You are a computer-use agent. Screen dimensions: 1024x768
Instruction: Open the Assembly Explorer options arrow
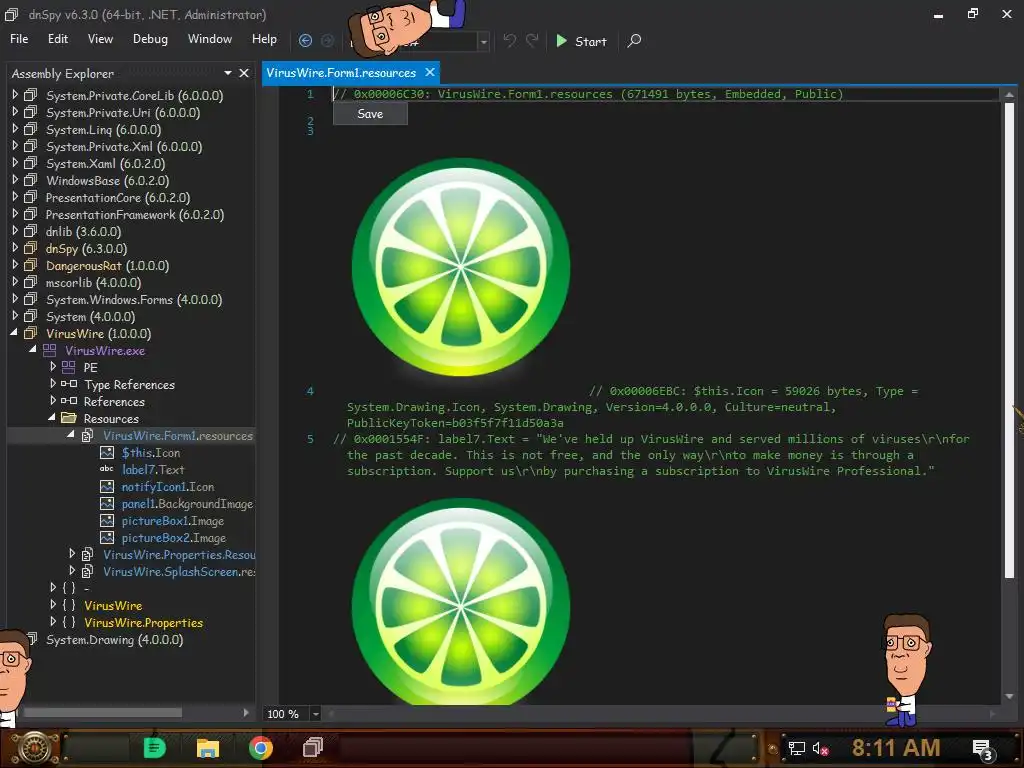pyautogui.click(x=227, y=73)
